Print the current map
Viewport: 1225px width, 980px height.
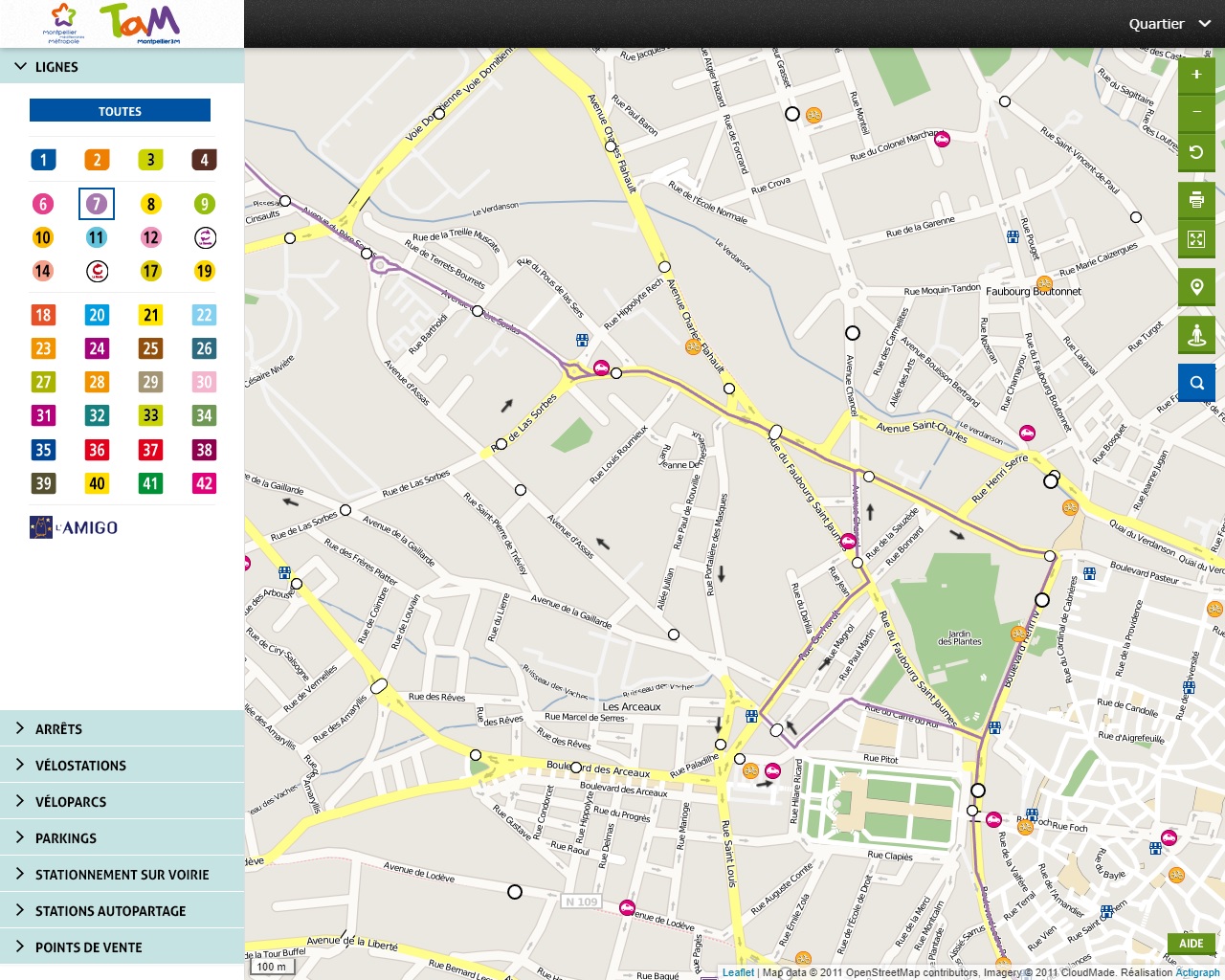pos(1196,200)
